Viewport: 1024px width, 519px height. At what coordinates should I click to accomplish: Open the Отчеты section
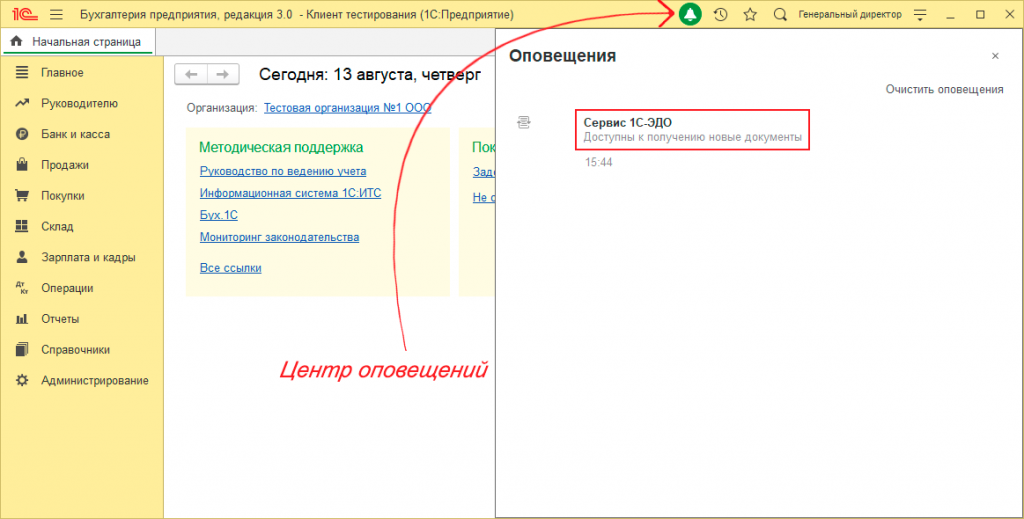[x=60, y=319]
